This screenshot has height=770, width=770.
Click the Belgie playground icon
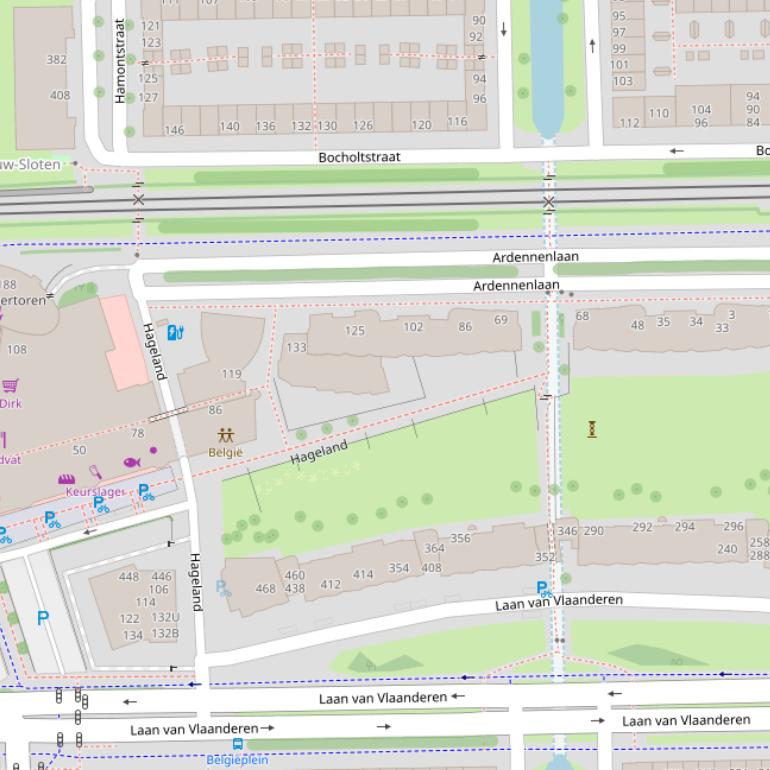(225, 435)
